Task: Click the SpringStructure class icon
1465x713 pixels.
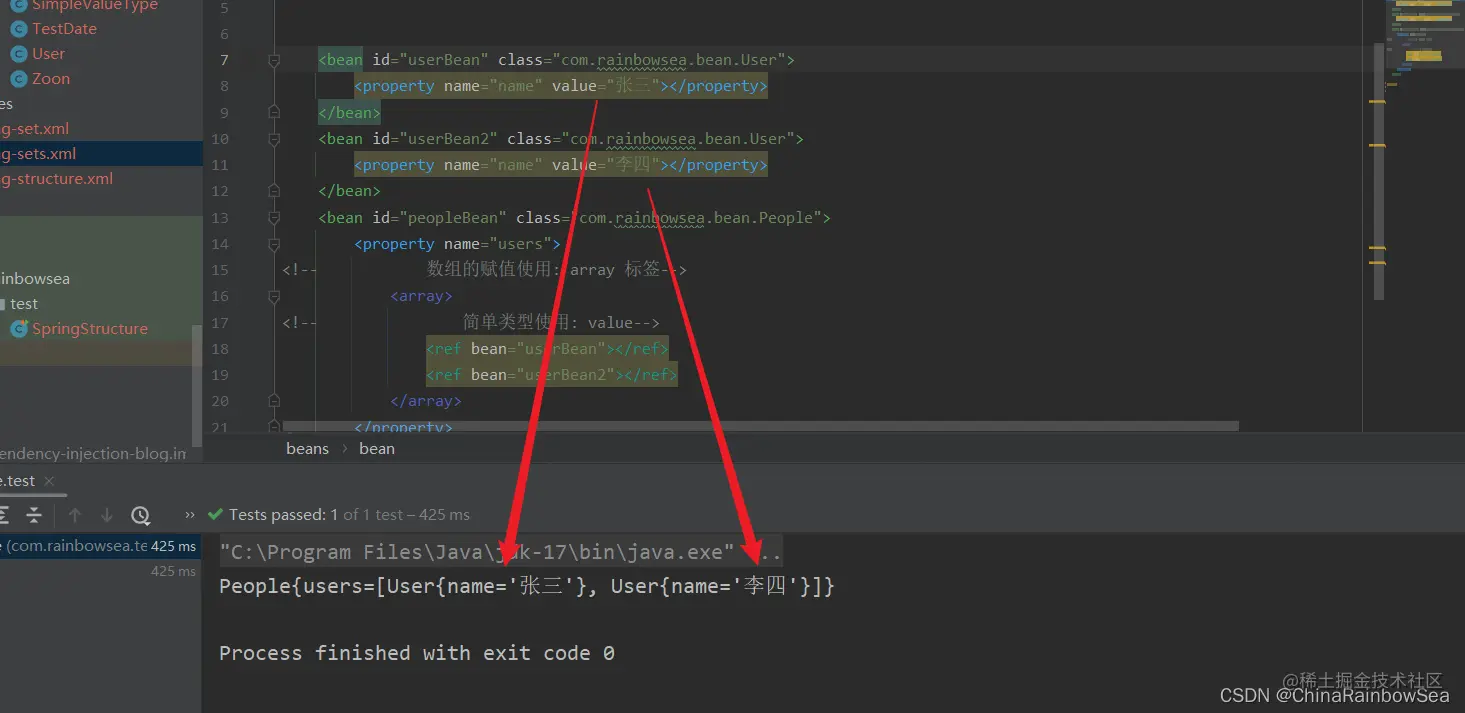Action: [x=18, y=329]
